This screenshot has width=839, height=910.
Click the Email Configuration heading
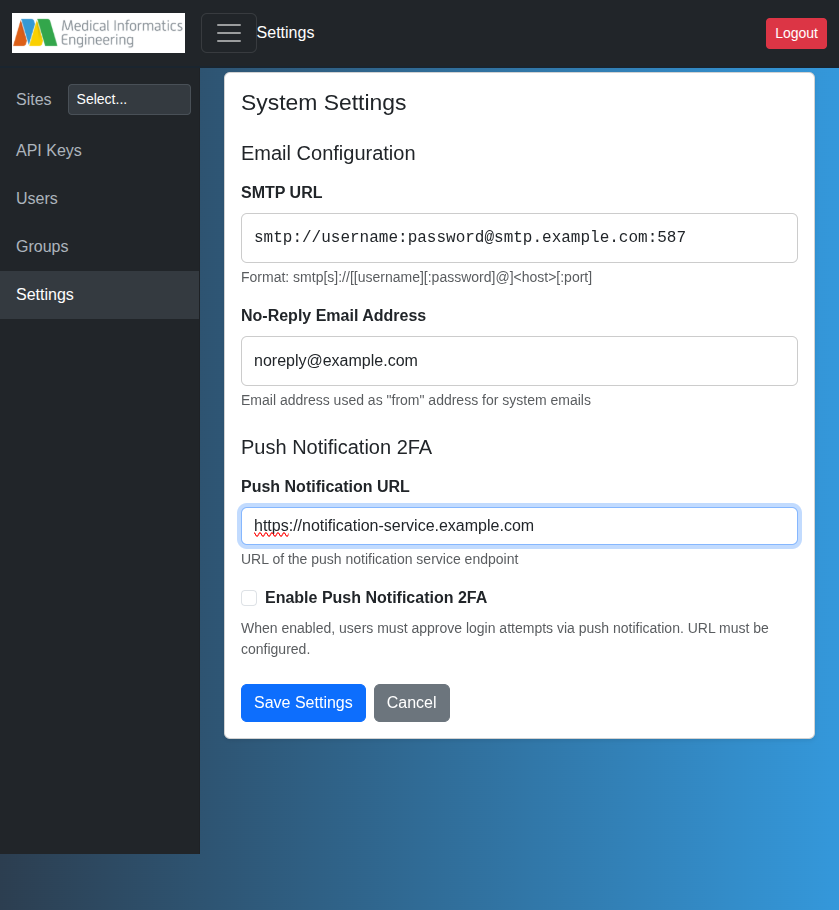327,153
